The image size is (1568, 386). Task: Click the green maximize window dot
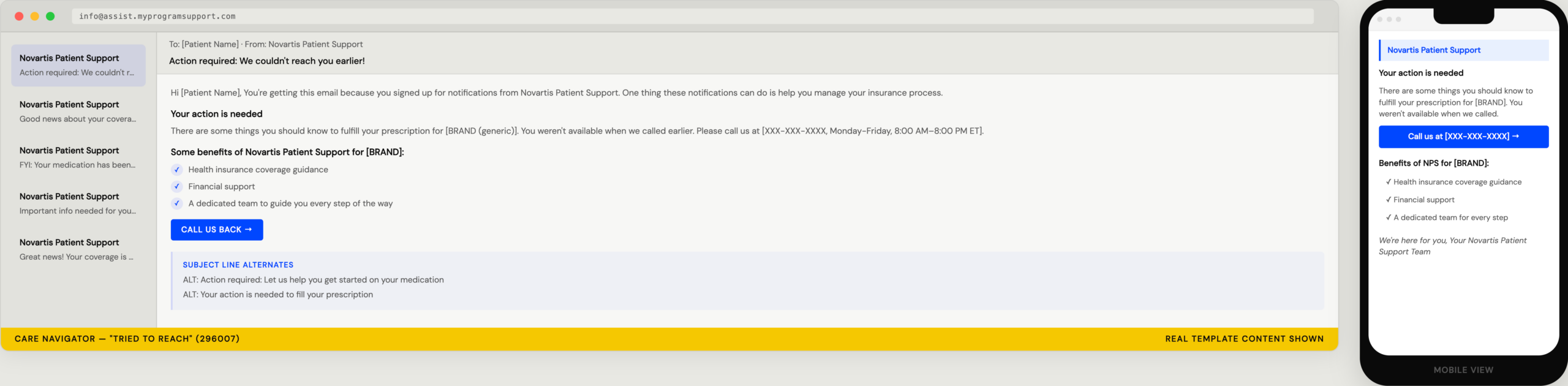pyautogui.click(x=50, y=17)
